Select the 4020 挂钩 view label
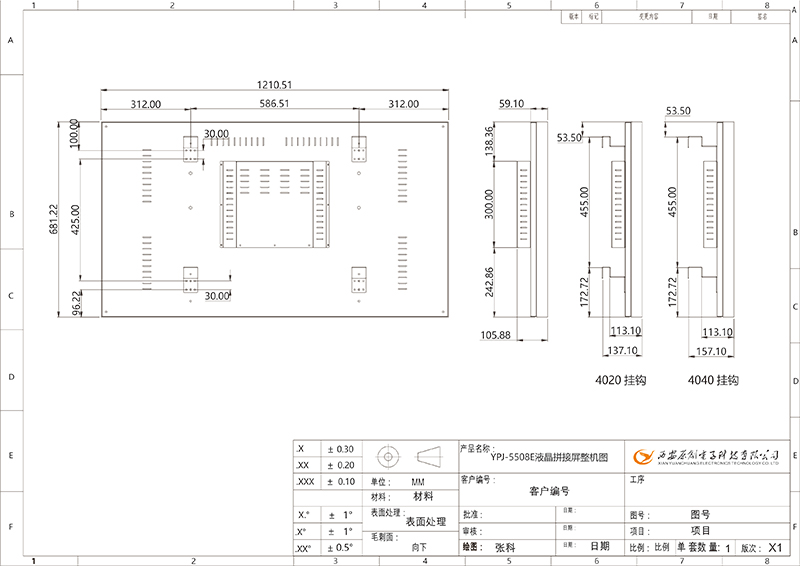The image size is (800, 566). 619,381
